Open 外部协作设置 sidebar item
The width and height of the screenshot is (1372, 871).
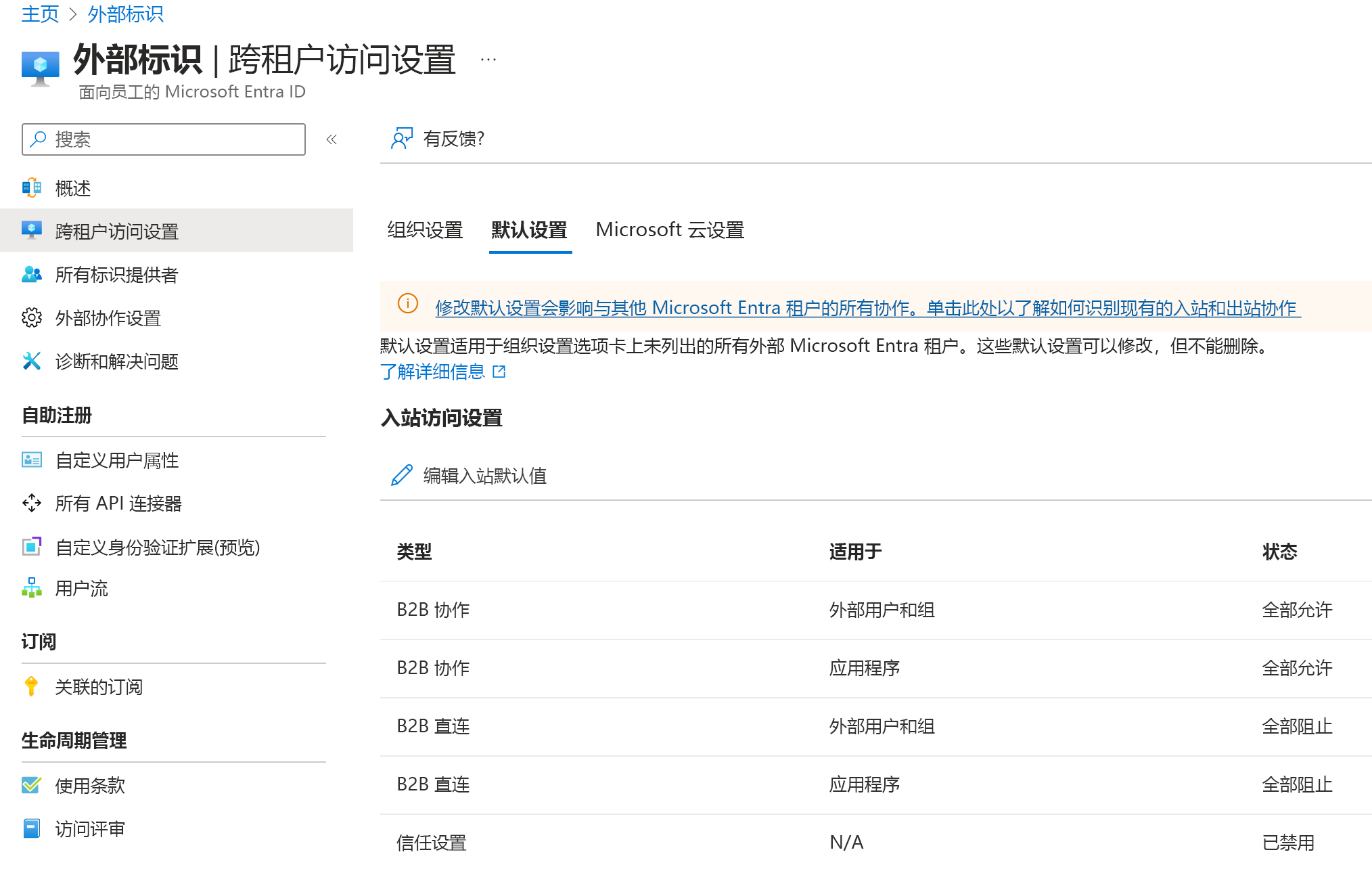(177, 317)
